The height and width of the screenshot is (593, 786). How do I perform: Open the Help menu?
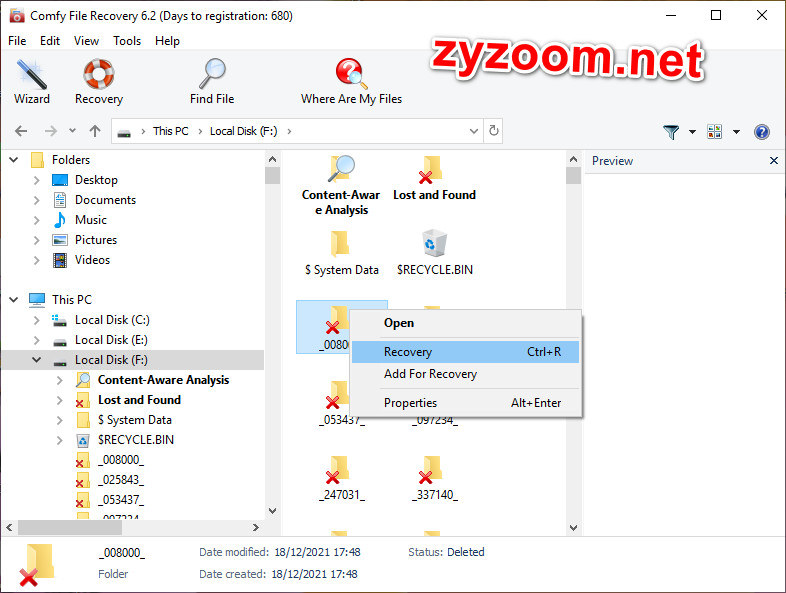coord(167,41)
